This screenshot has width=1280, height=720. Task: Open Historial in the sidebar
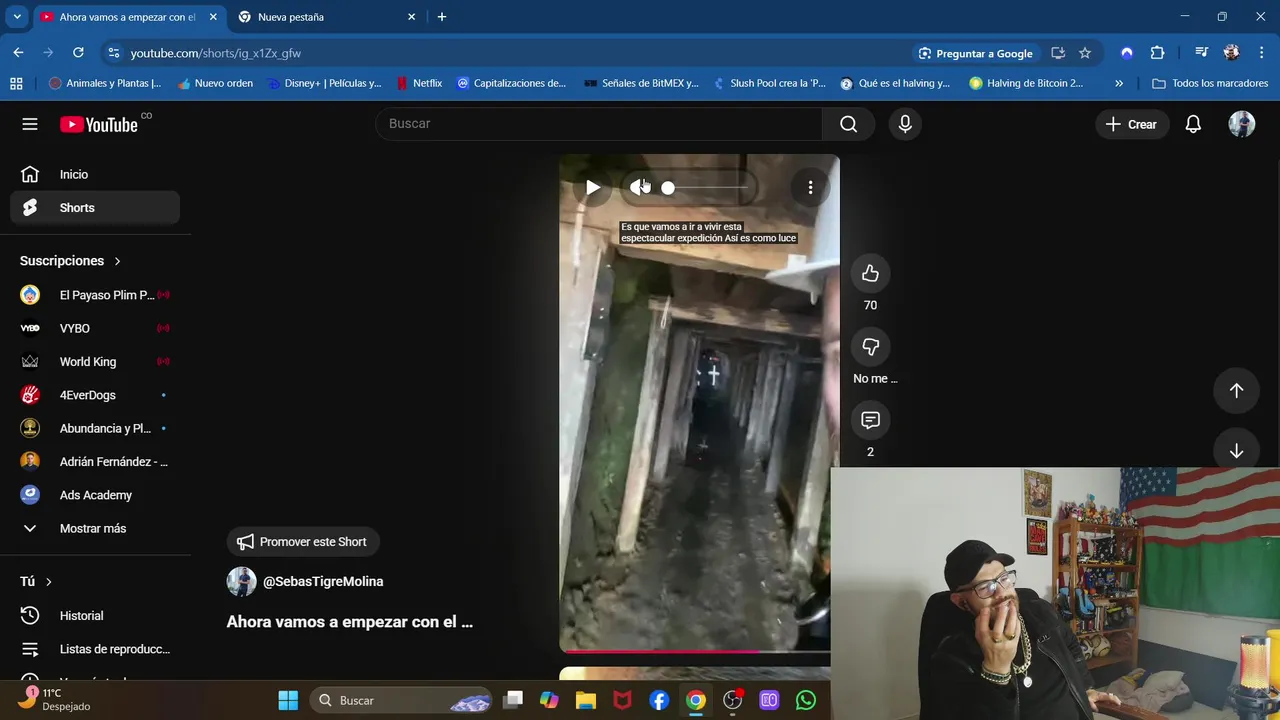[95, 616]
